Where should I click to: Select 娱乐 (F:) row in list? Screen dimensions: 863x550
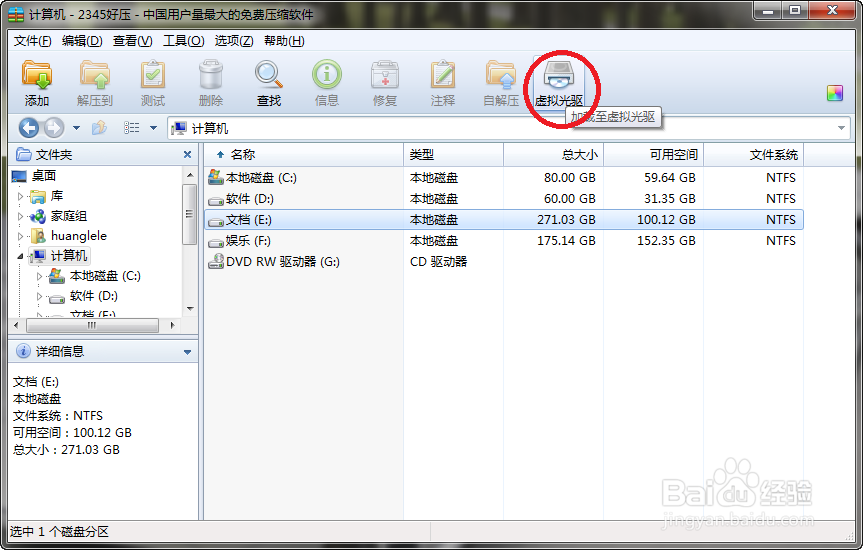[x=504, y=241]
